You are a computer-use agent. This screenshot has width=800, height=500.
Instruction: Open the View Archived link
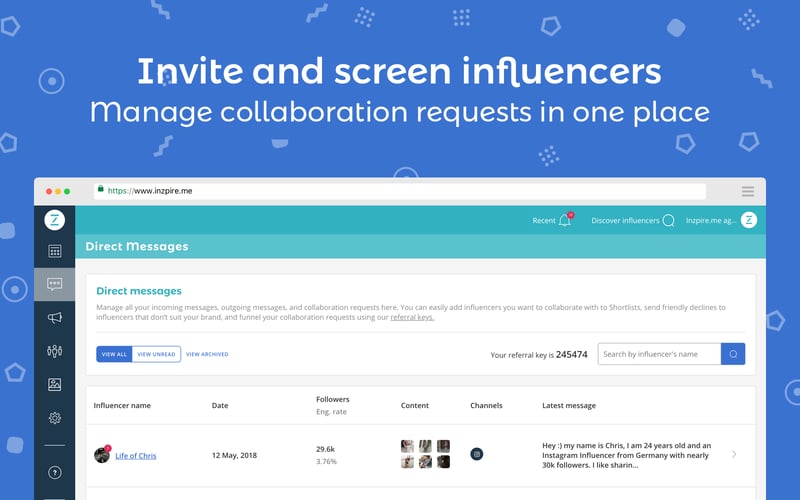[207, 354]
